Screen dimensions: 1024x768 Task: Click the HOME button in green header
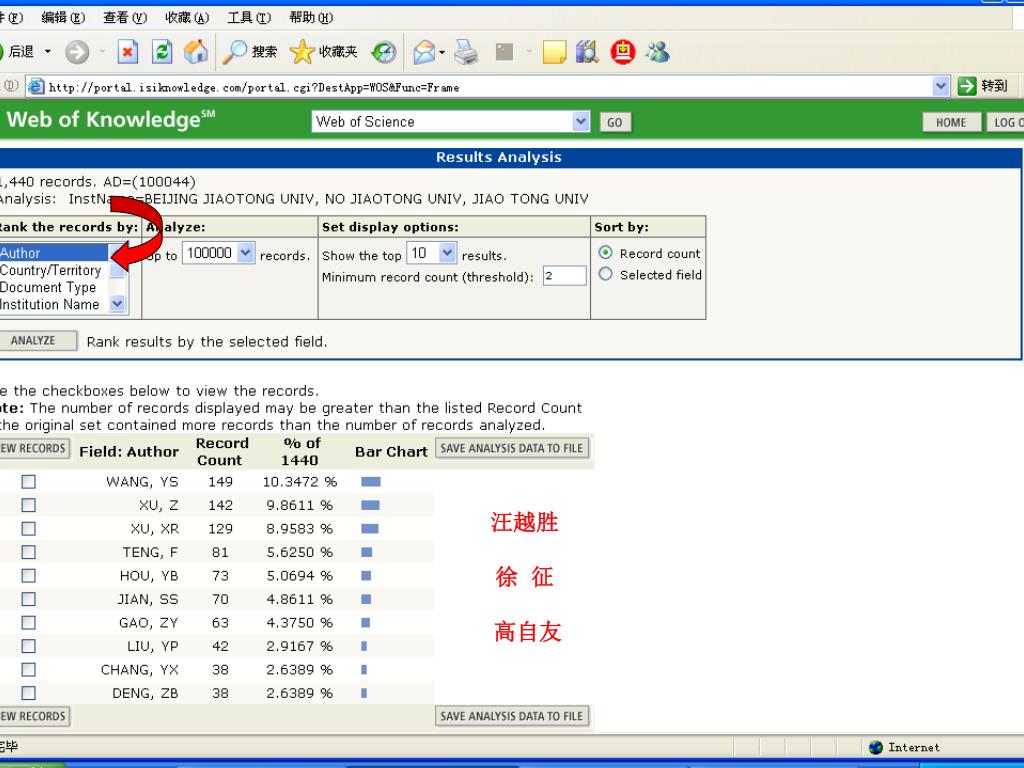951,122
